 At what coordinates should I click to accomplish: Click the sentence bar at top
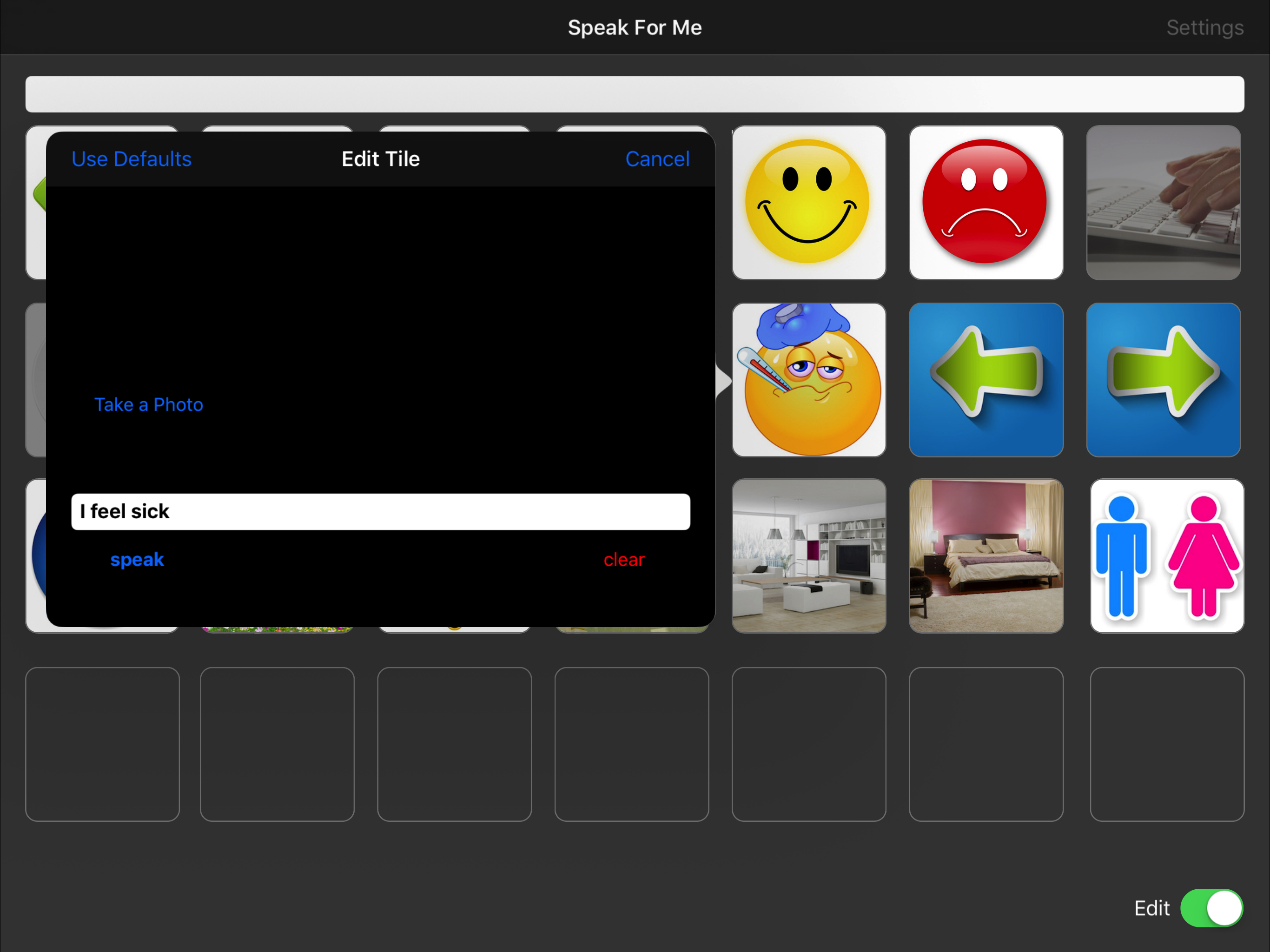click(x=635, y=94)
